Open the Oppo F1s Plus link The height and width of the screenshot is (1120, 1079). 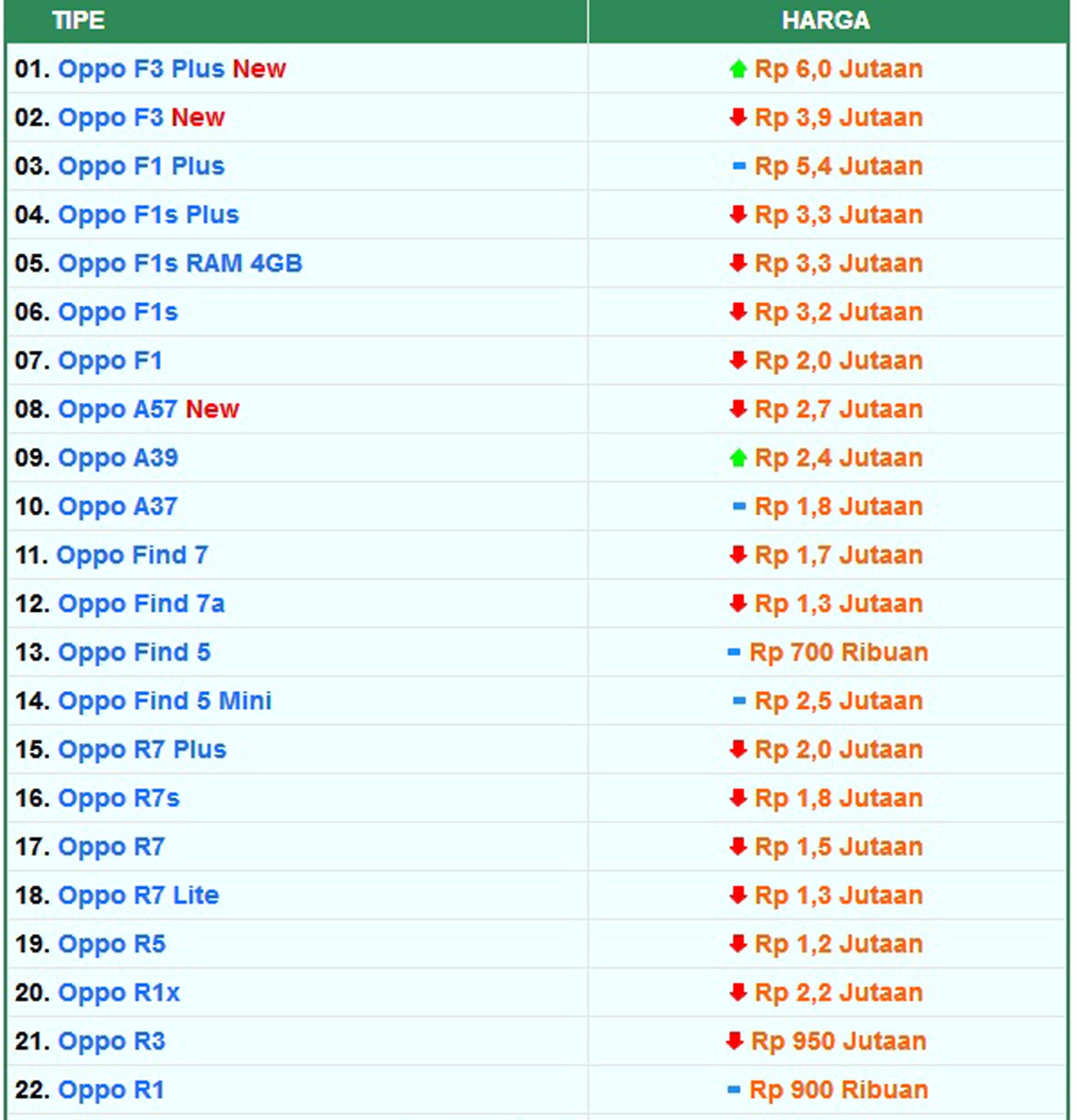point(148,214)
